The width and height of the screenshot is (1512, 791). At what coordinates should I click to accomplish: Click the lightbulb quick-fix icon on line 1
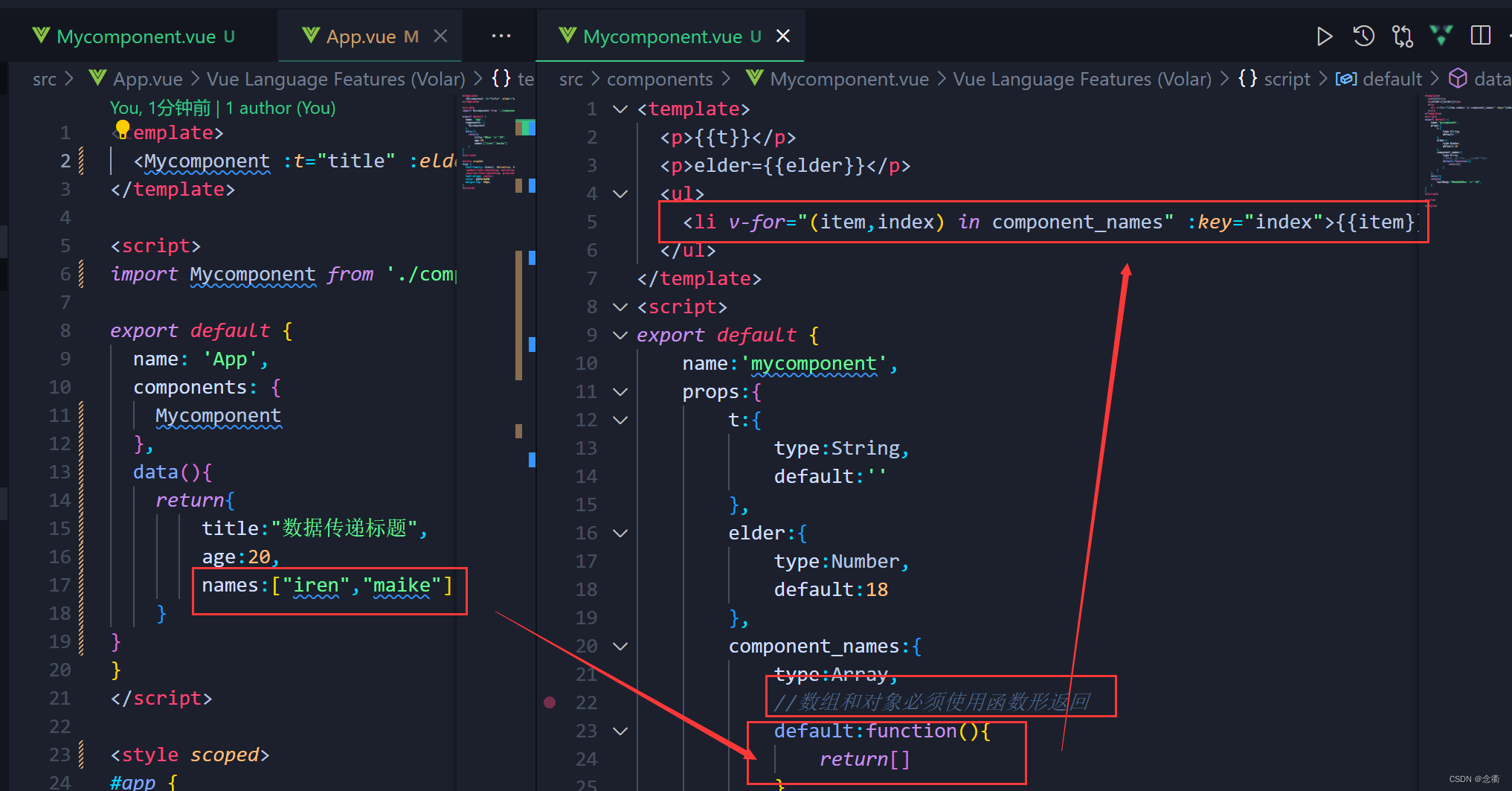pyautogui.click(x=123, y=129)
